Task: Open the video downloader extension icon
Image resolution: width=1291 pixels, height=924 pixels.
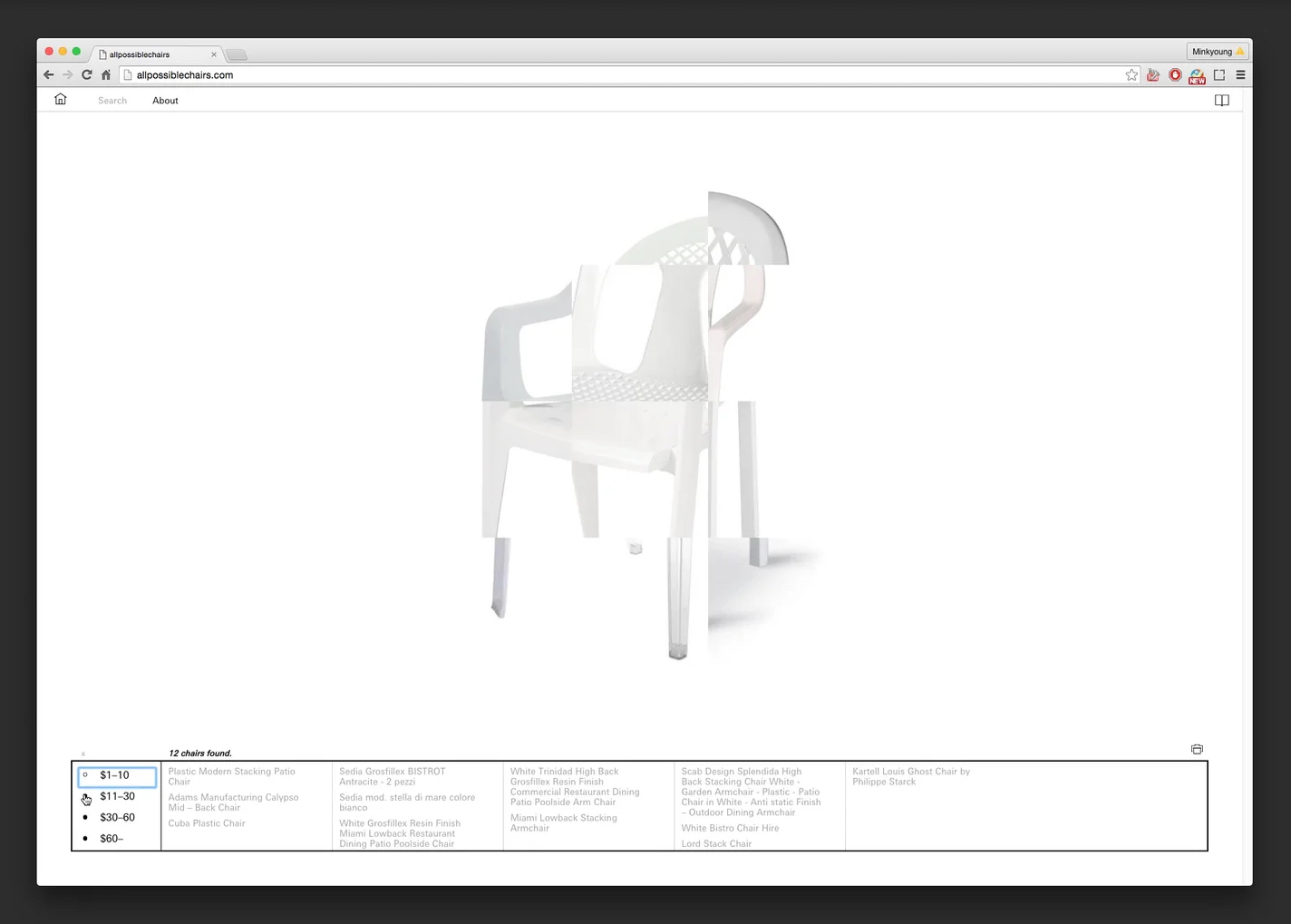Action: click(1152, 75)
